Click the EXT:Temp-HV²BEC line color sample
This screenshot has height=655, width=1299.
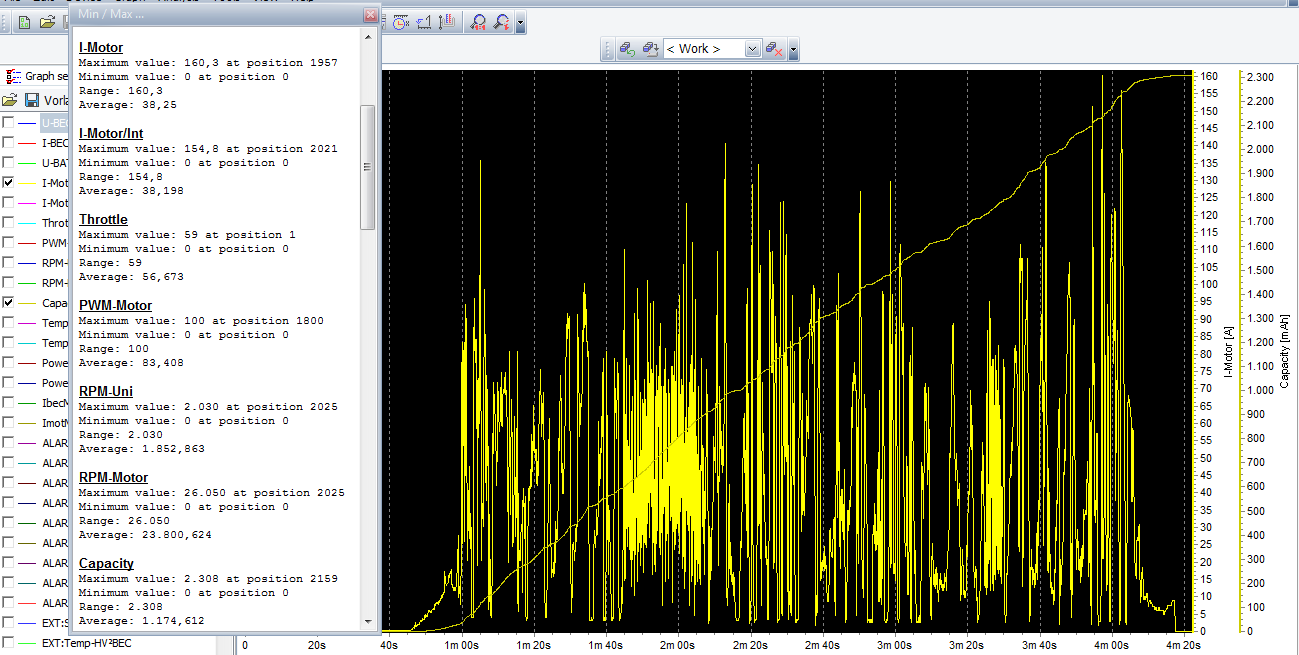point(27,643)
